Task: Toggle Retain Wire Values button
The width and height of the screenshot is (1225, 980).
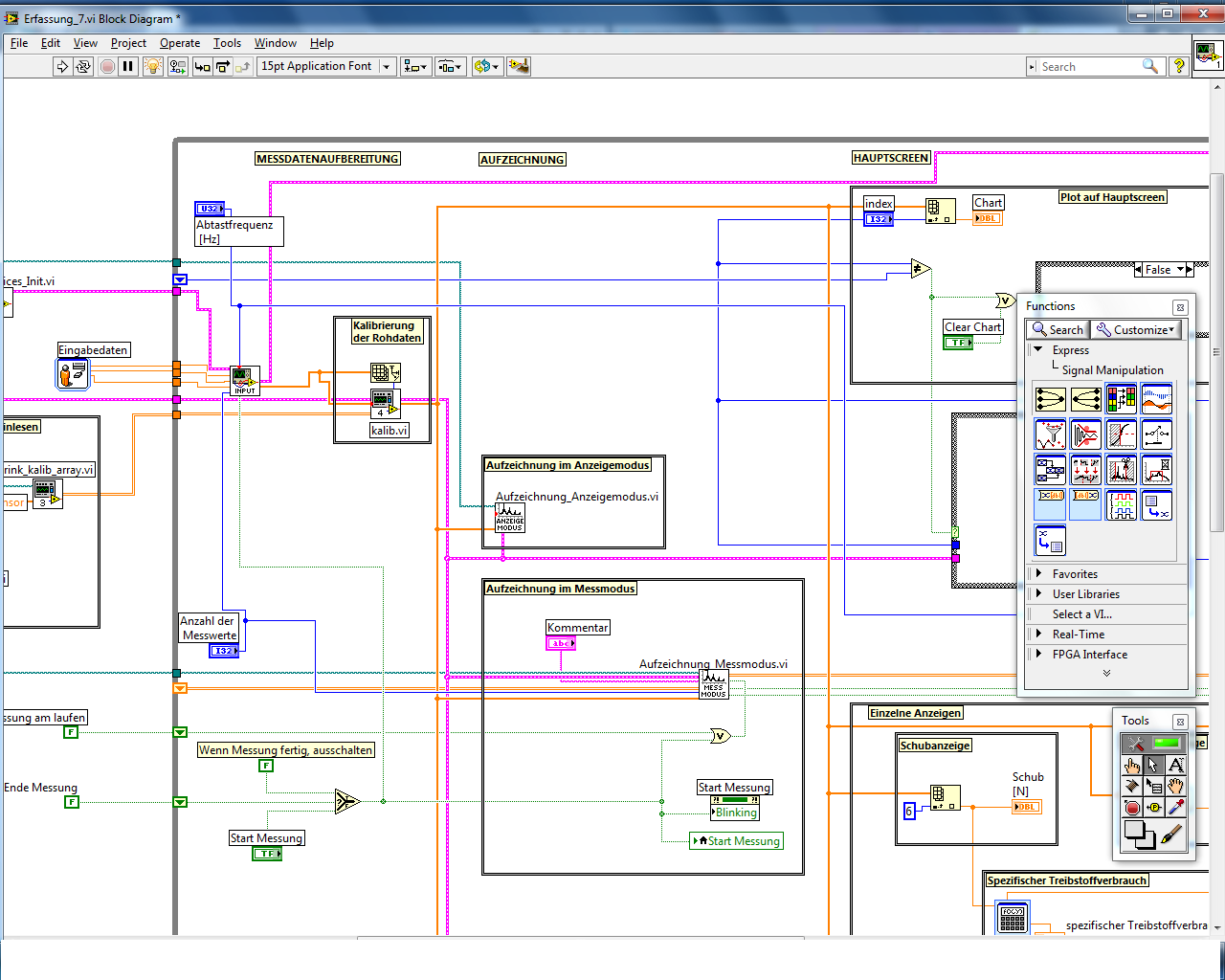Action: (177, 66)
